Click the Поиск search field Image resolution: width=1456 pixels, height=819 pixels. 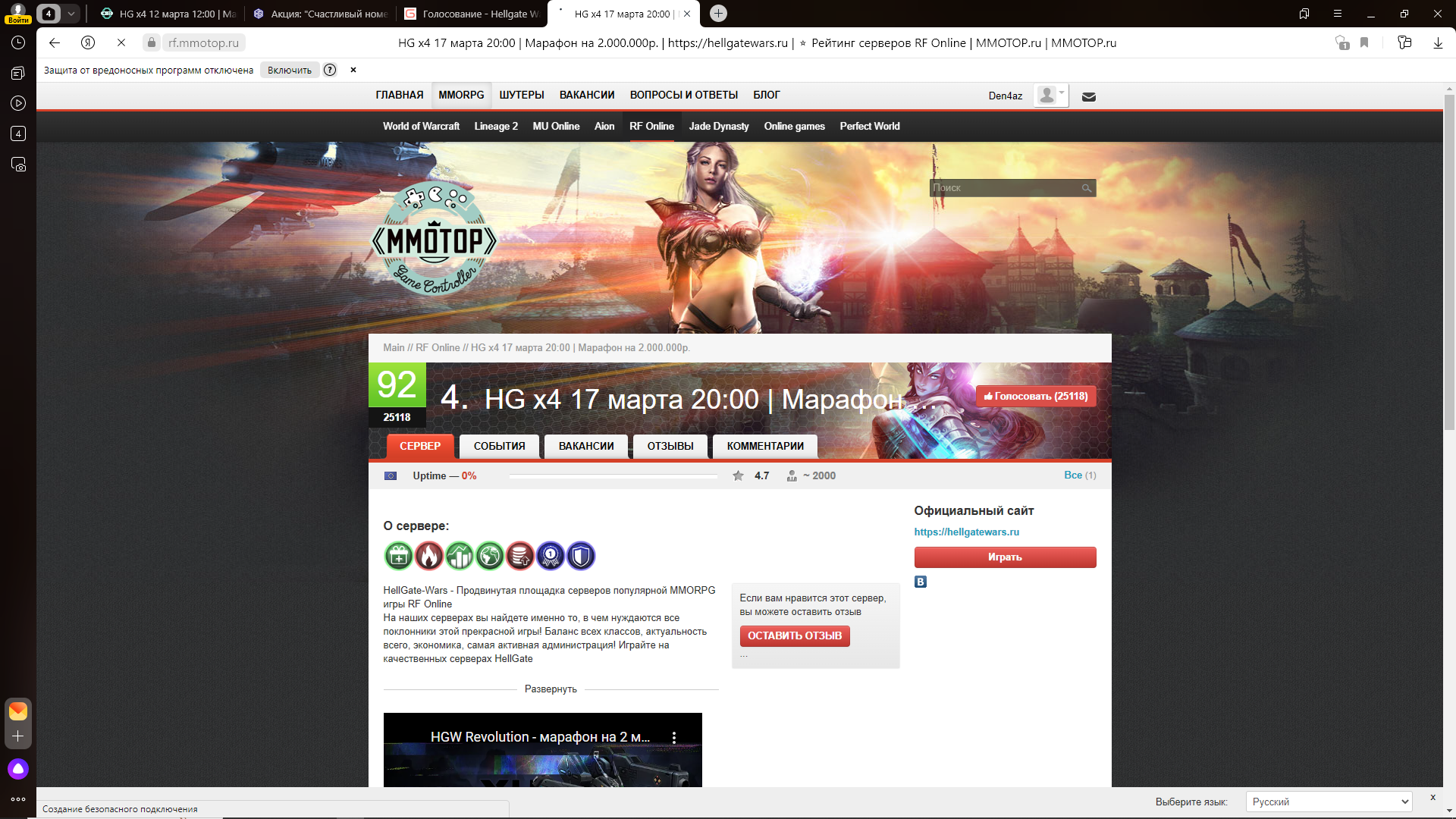click(1005, 188)
